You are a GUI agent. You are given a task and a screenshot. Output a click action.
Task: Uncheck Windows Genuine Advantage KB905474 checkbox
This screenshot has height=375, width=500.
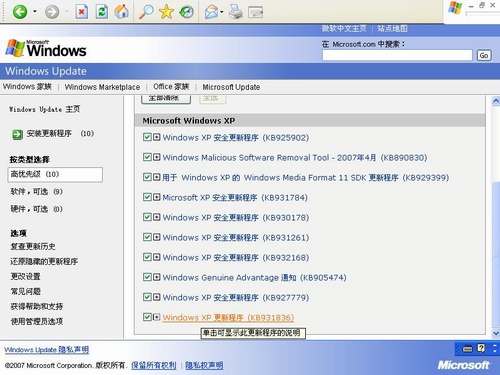coord(147,277)
